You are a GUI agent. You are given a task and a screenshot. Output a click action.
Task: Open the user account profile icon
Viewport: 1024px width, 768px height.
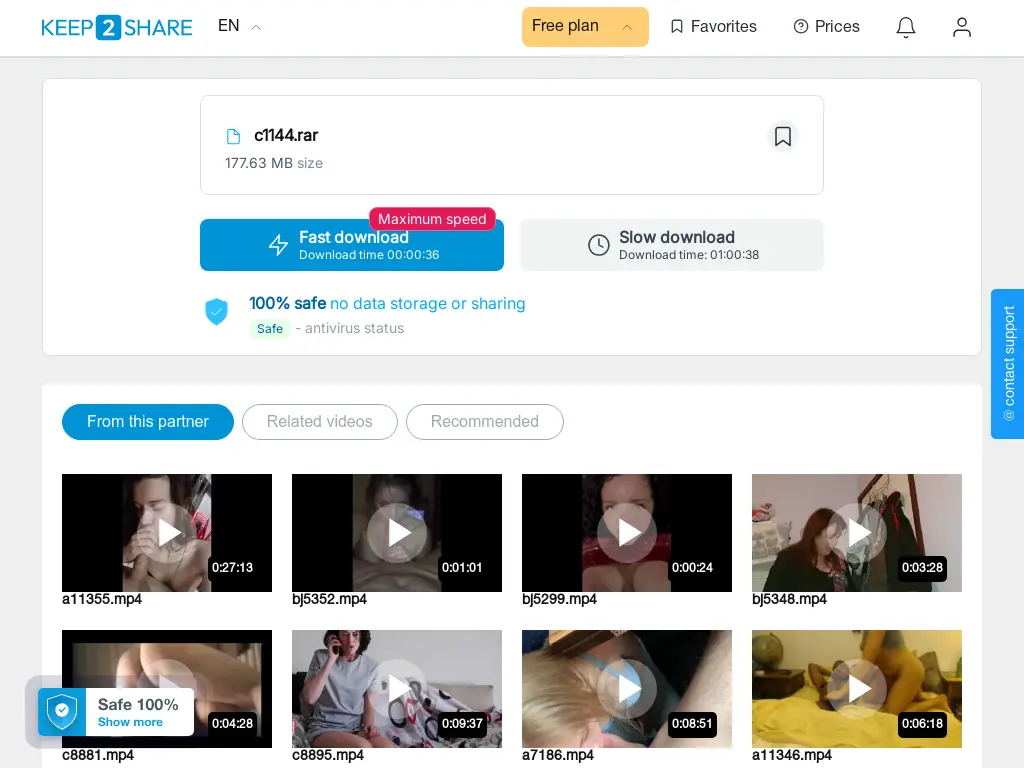pos(962,27)
